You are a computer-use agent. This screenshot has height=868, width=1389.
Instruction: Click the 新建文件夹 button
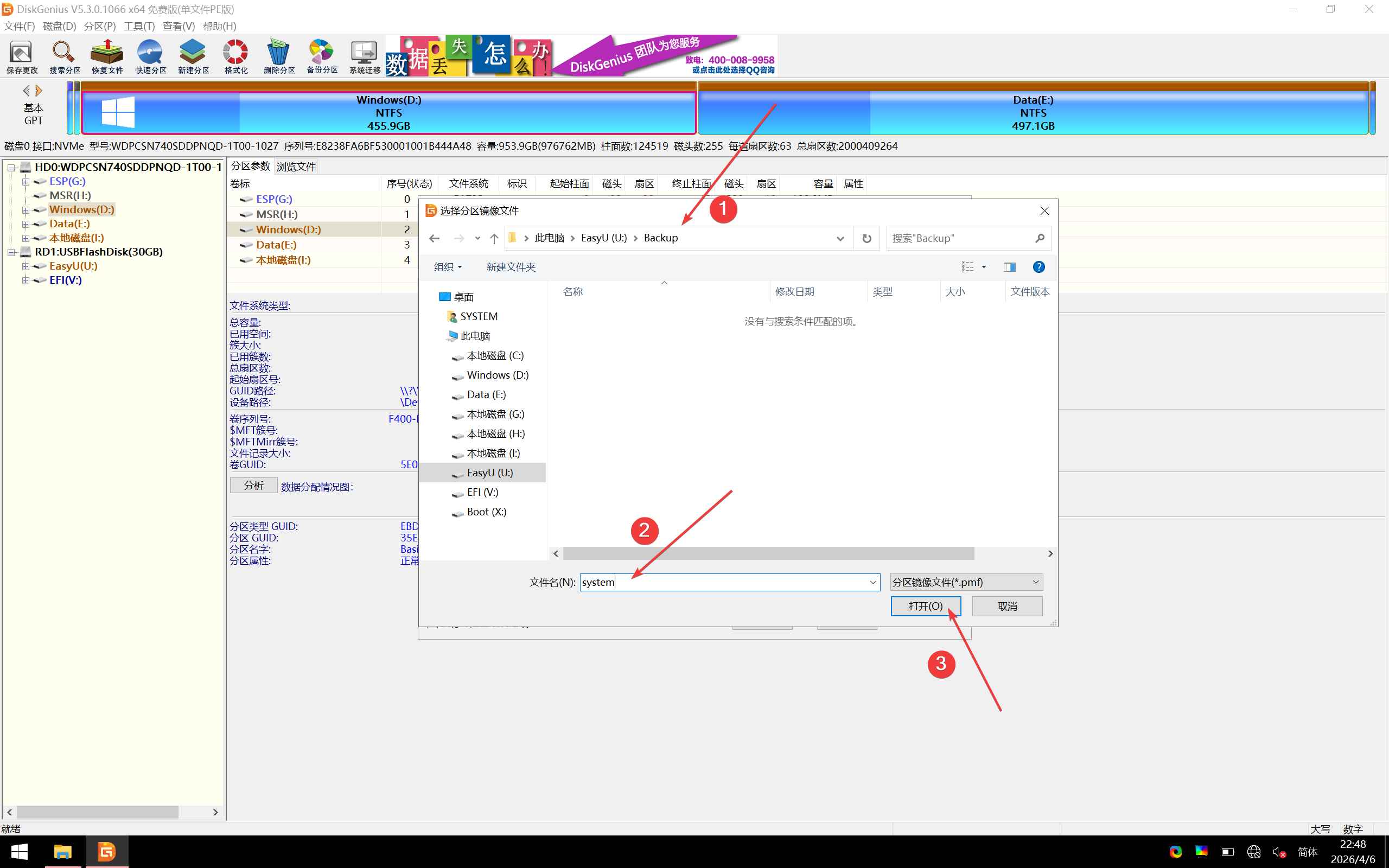tap(510, 267)
